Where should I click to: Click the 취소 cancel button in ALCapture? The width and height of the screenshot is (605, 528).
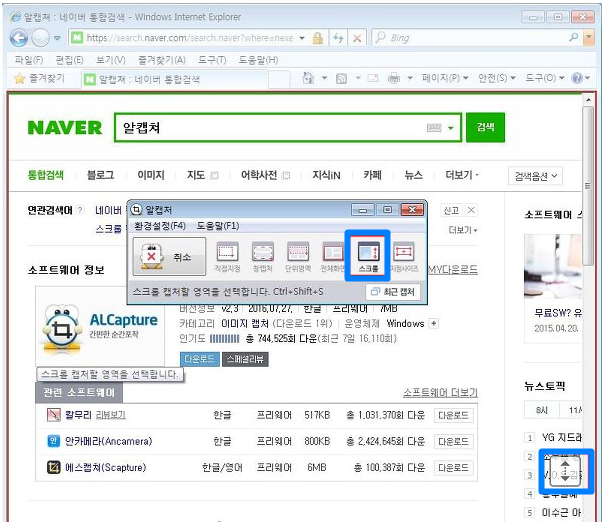click(169, 256)
